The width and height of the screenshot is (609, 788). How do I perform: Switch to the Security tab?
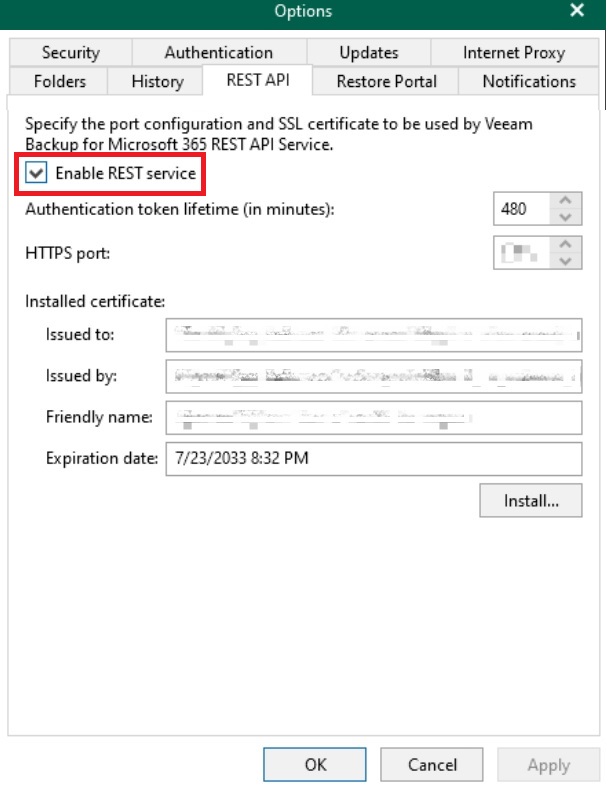(x=70, y=52)
